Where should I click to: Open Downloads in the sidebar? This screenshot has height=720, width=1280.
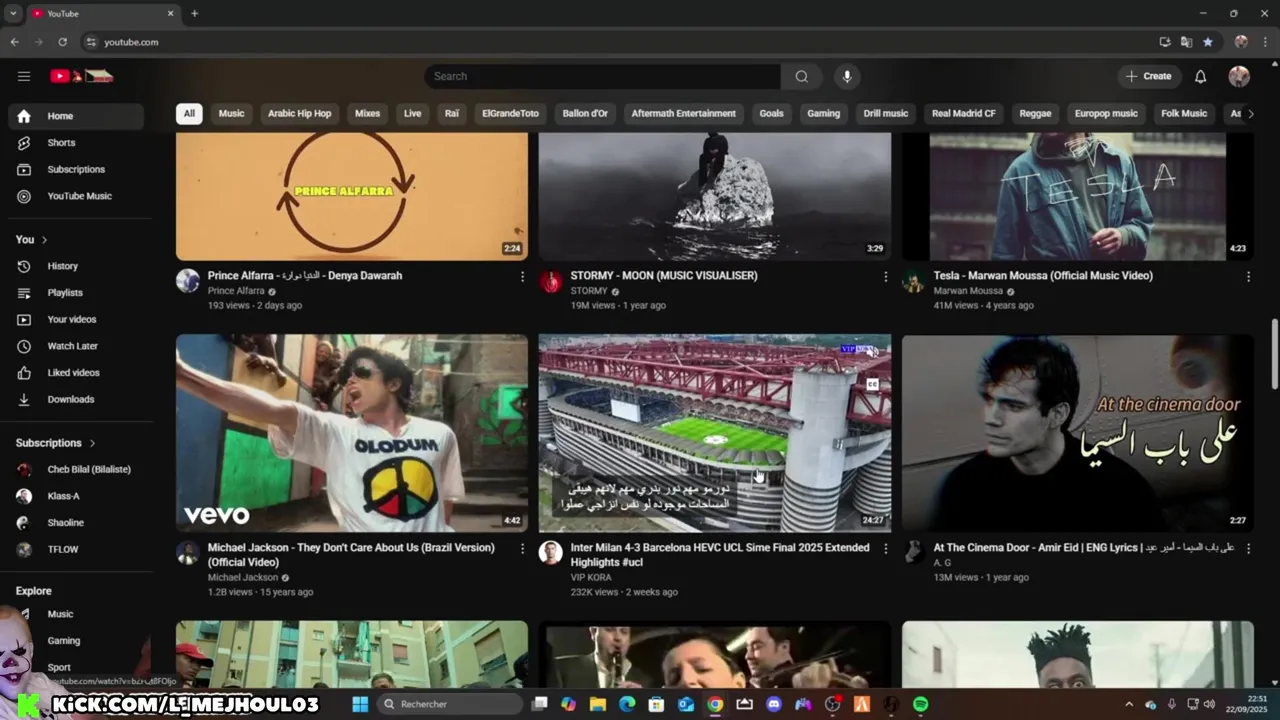76,399
